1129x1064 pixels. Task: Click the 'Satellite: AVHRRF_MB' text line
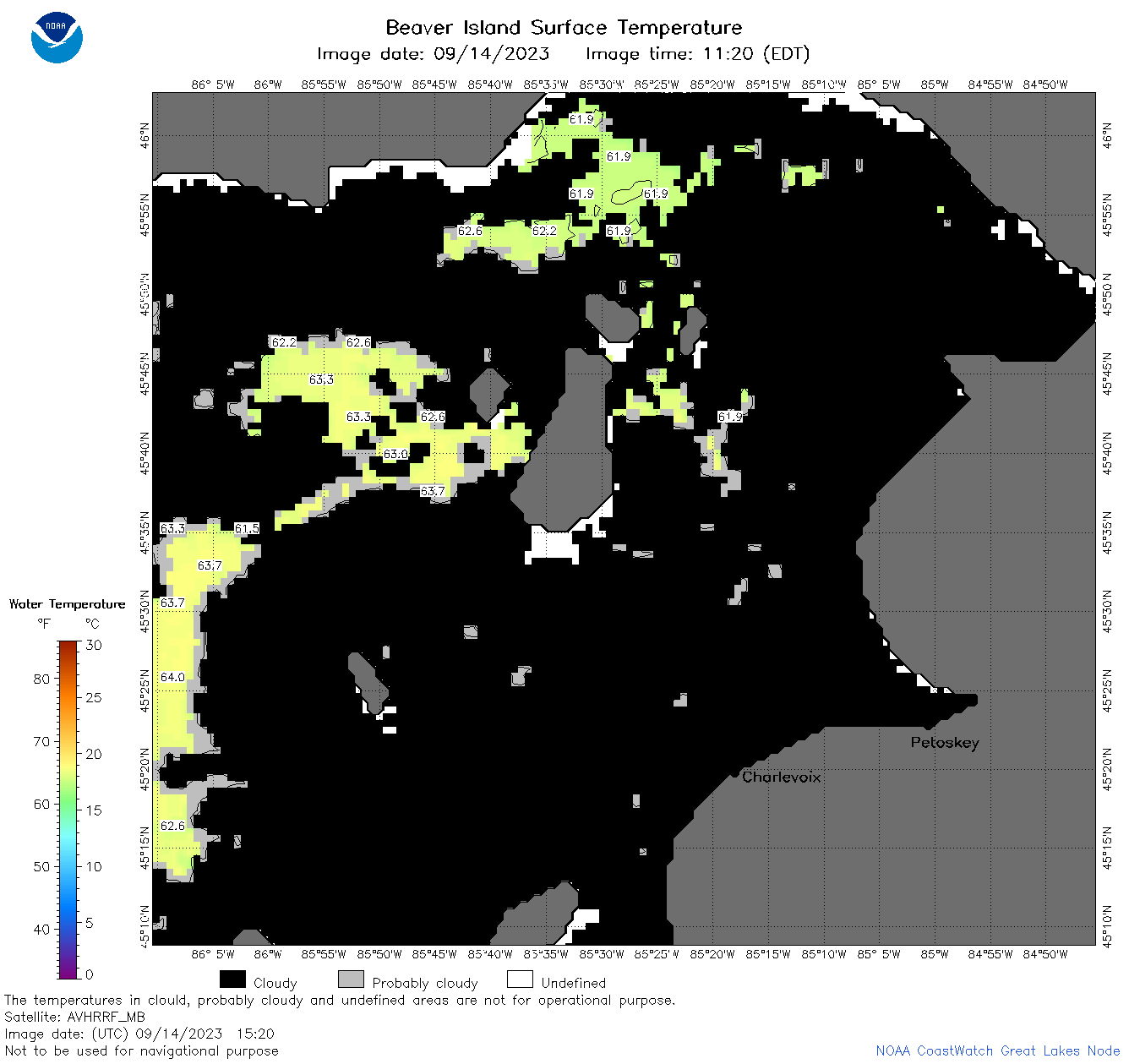(x=74, y=1017)
